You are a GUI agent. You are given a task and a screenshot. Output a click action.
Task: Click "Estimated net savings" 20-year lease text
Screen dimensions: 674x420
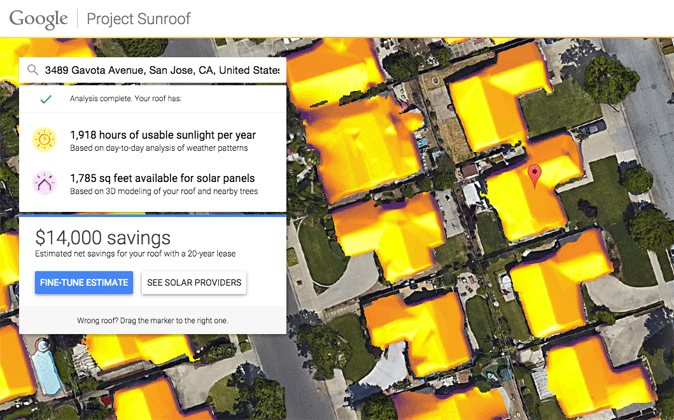pos(135,254)
